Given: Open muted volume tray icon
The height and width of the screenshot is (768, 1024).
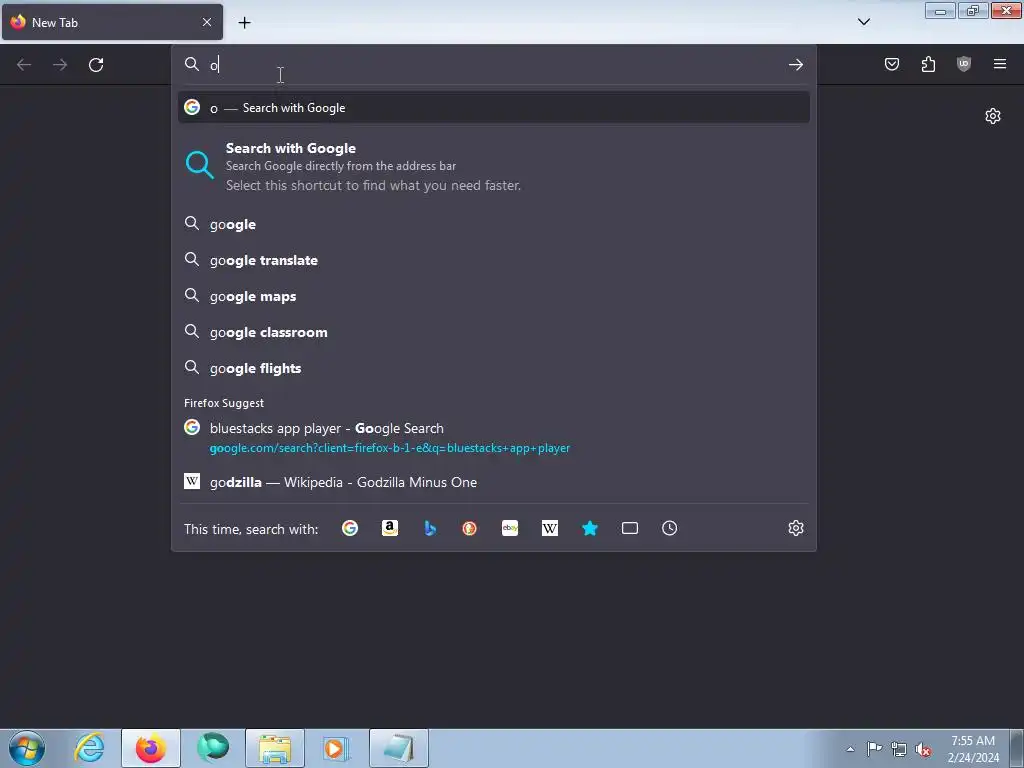Looking at the screenshot, I should tap(923, 749).
